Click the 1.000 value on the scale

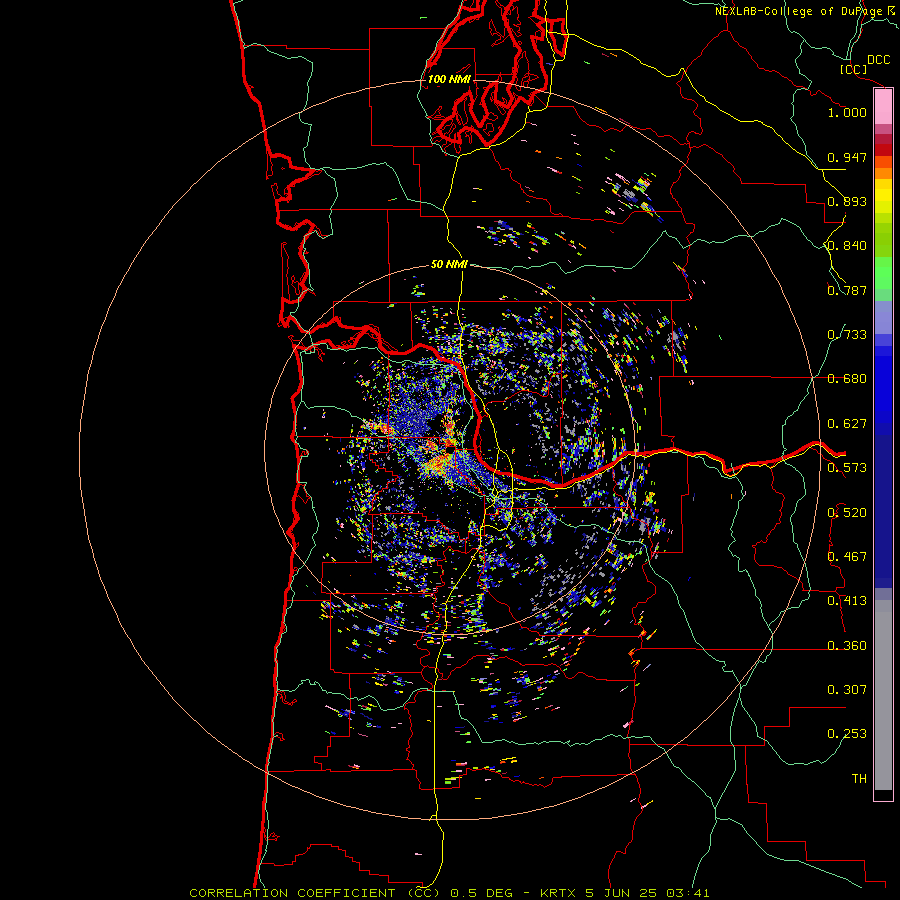[847, 112]
